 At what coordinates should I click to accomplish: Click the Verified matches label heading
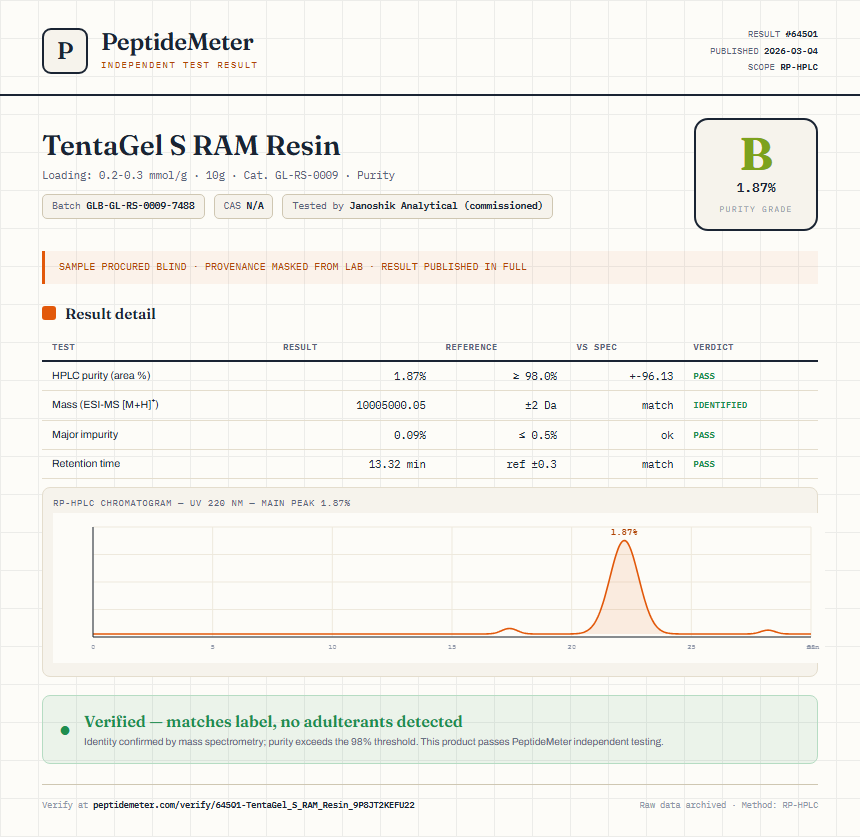coord(273,721)
